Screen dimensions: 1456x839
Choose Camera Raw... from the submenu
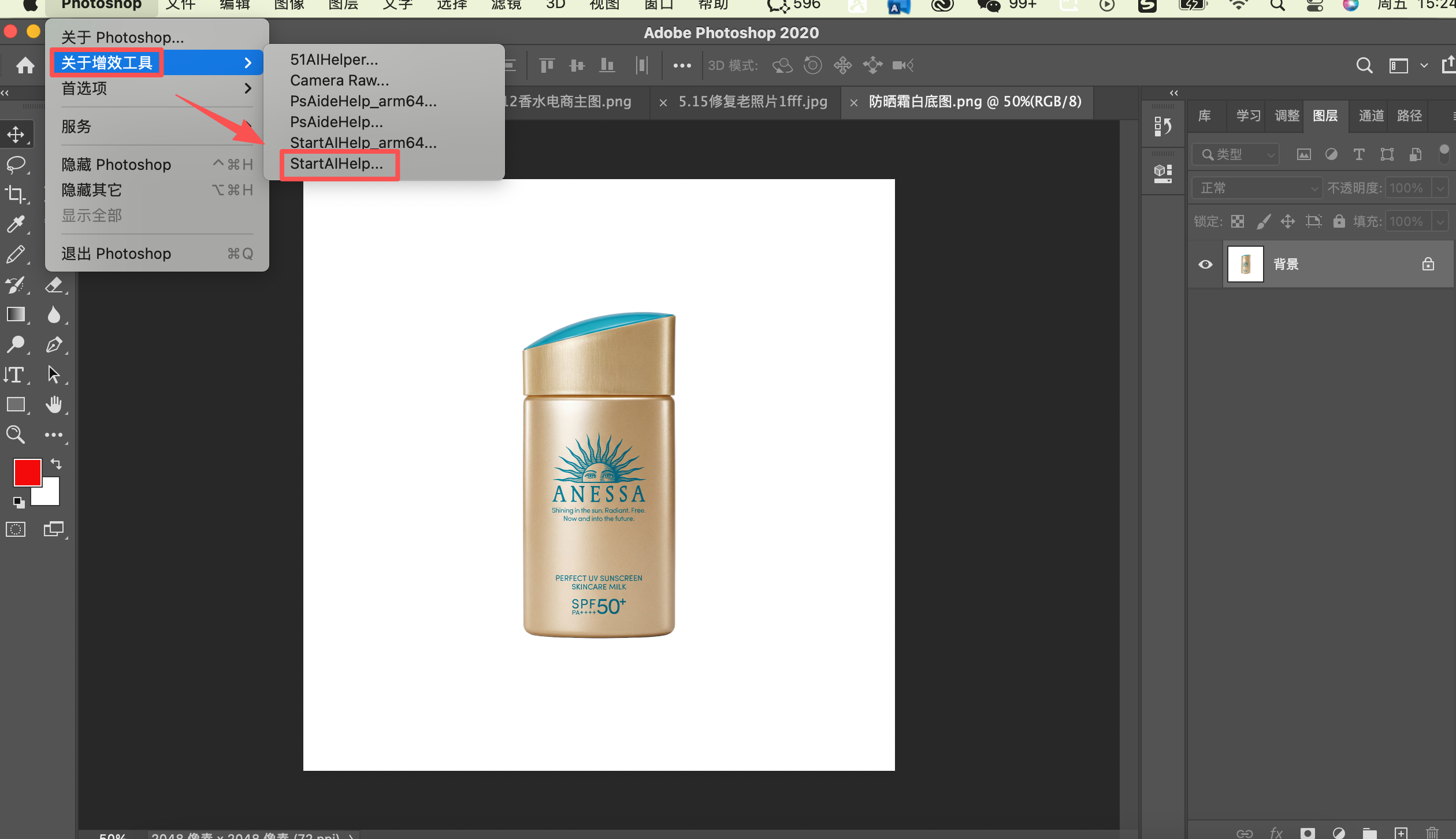[x=339, y=80]
